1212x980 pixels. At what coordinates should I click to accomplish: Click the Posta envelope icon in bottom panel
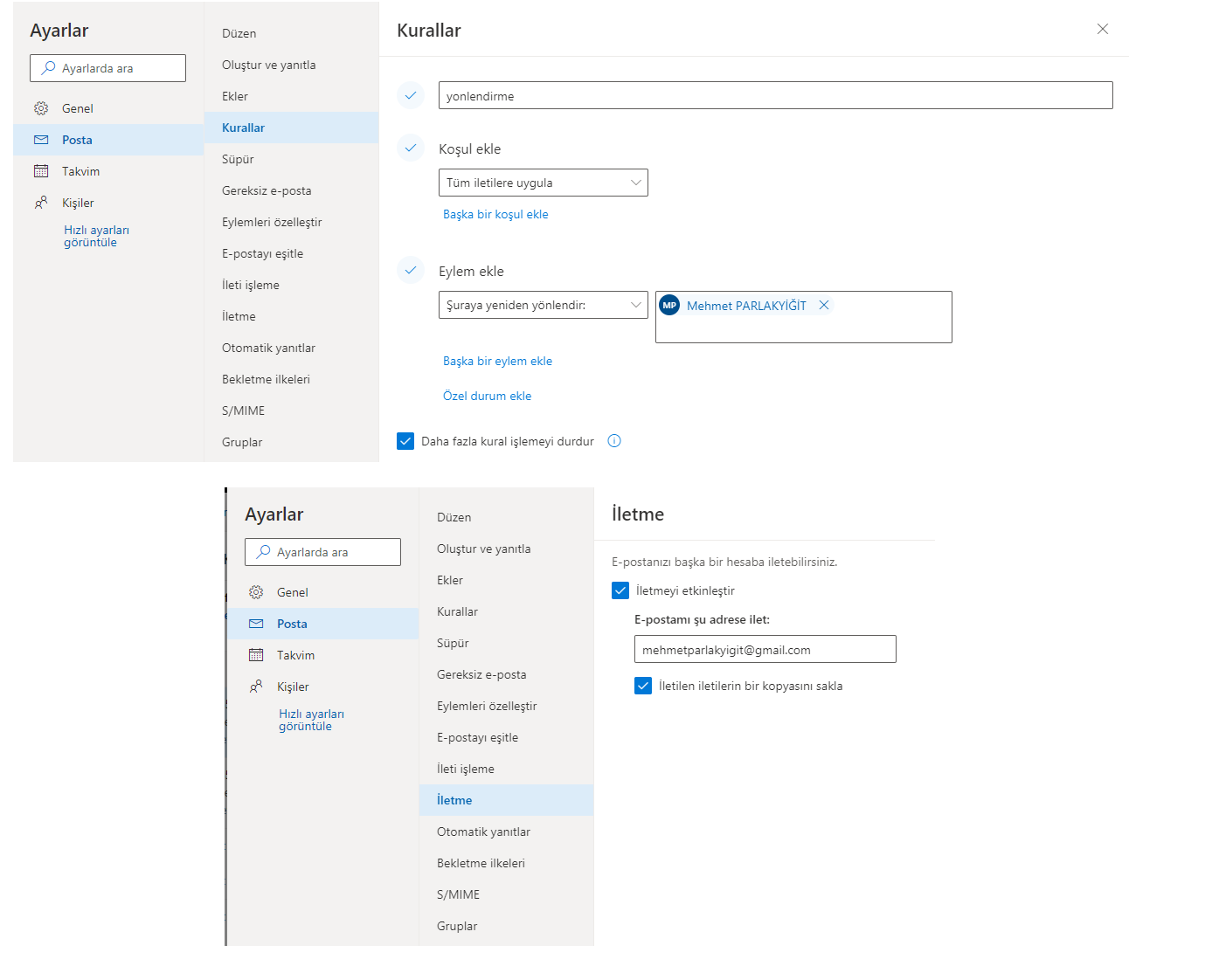(256, 624)
